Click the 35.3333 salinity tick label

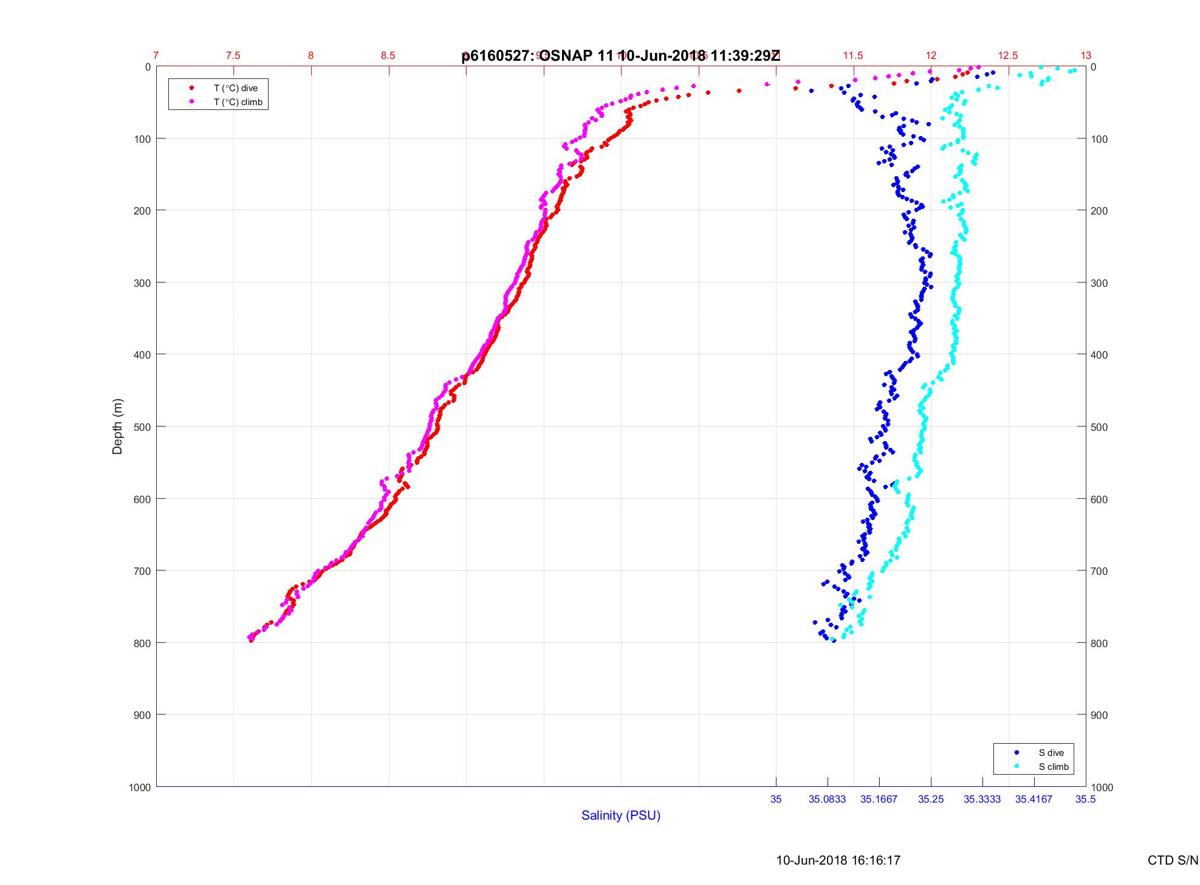982,799
